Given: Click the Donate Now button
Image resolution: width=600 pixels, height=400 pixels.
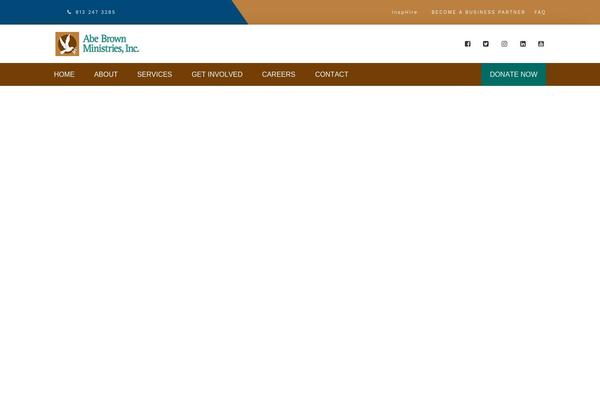Looking at the screenshot, I should (x=514, y=74).
